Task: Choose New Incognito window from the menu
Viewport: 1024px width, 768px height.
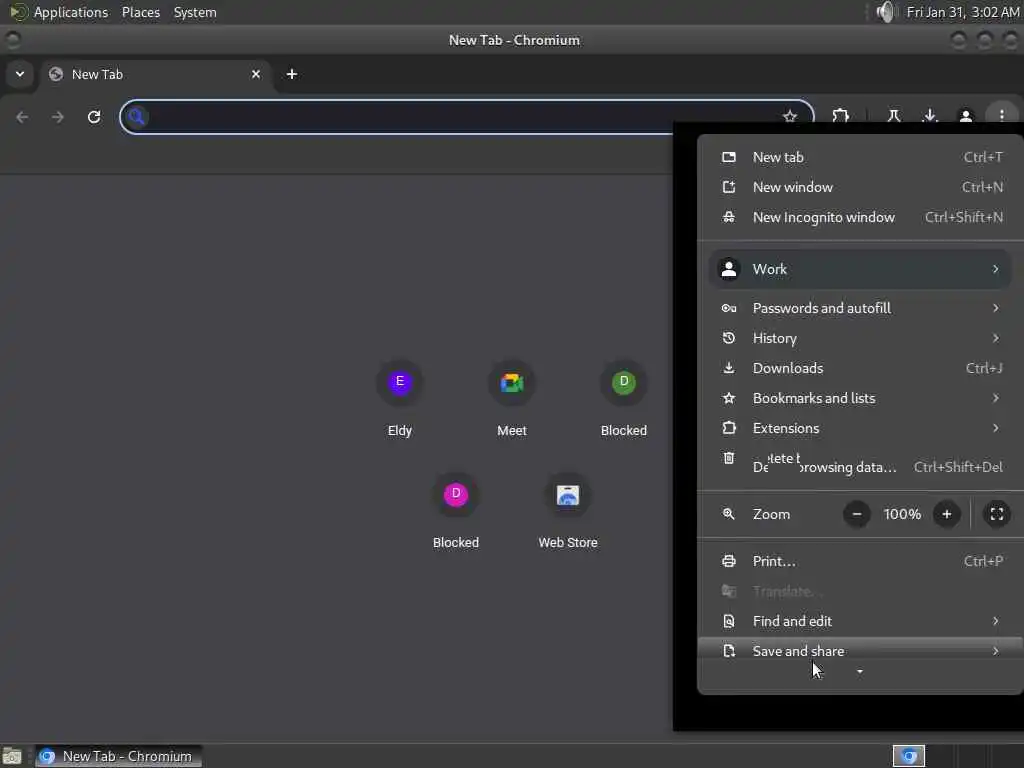Action: tap(859, 217)
